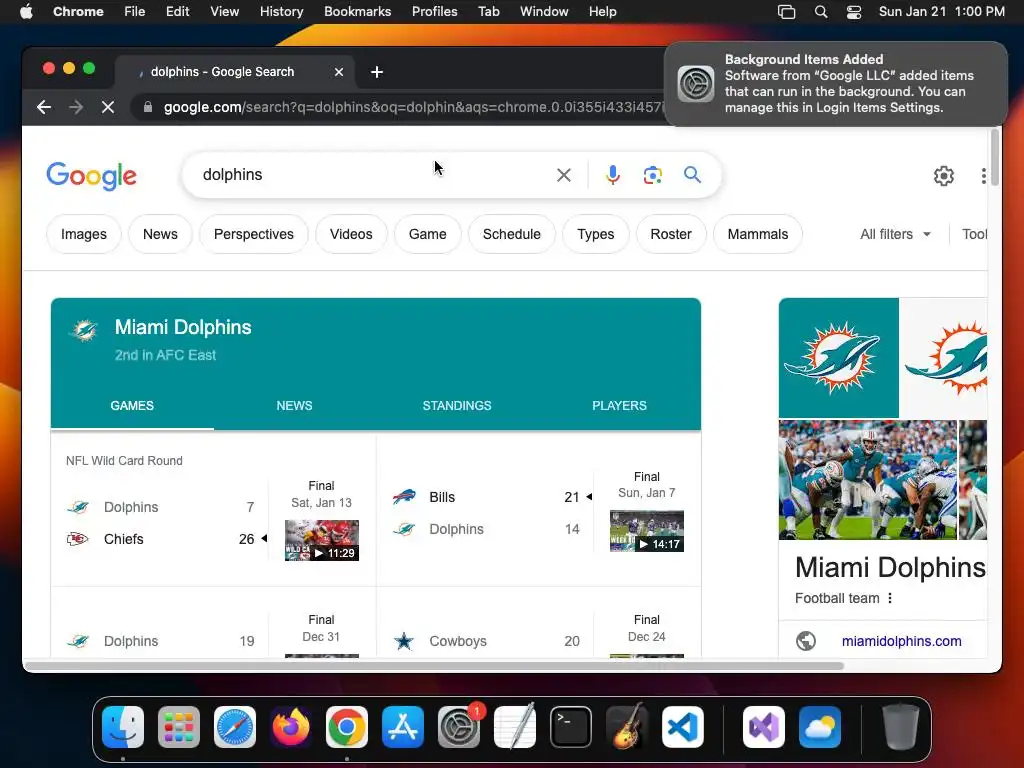
Task: Open System Settings from the dock
Action: point(459,727)
